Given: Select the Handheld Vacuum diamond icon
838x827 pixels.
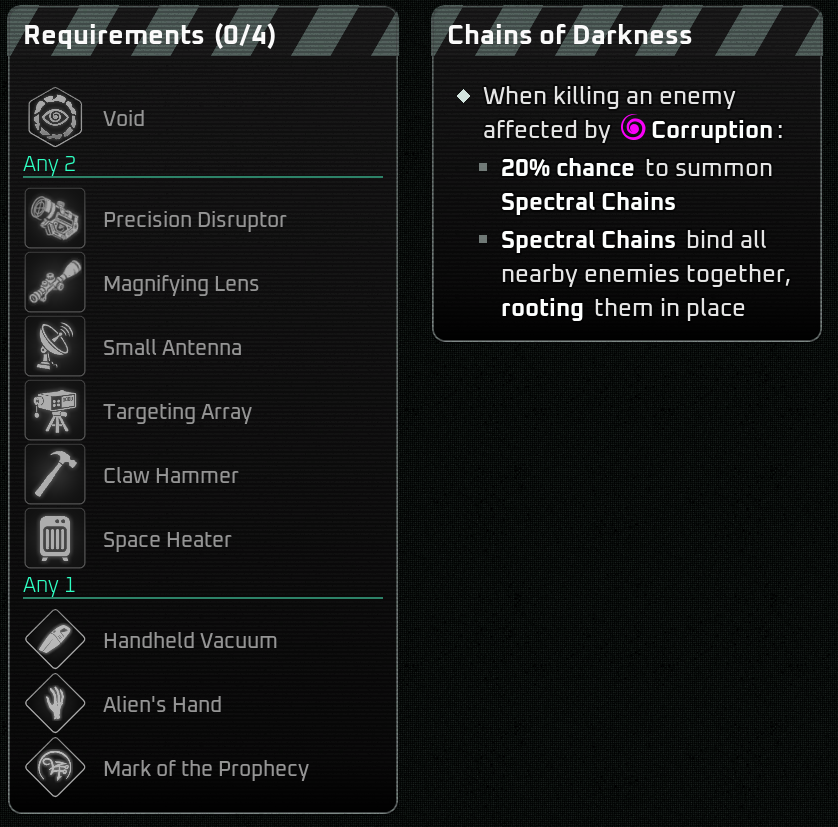Looking at the screenshot, I should pyautogui.click(x=55, y=640).
